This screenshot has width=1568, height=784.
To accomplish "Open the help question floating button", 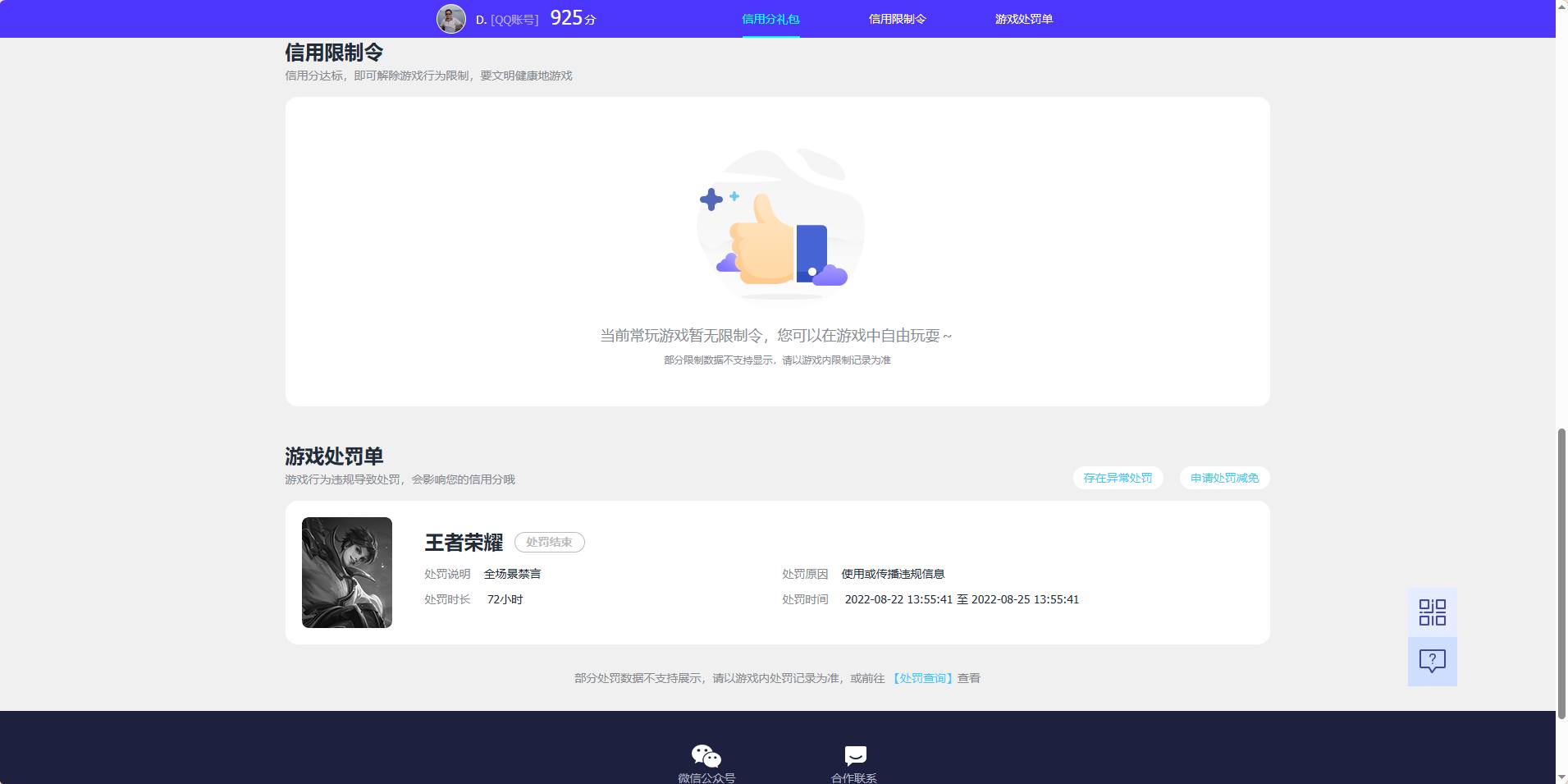I will point(1432,662).
